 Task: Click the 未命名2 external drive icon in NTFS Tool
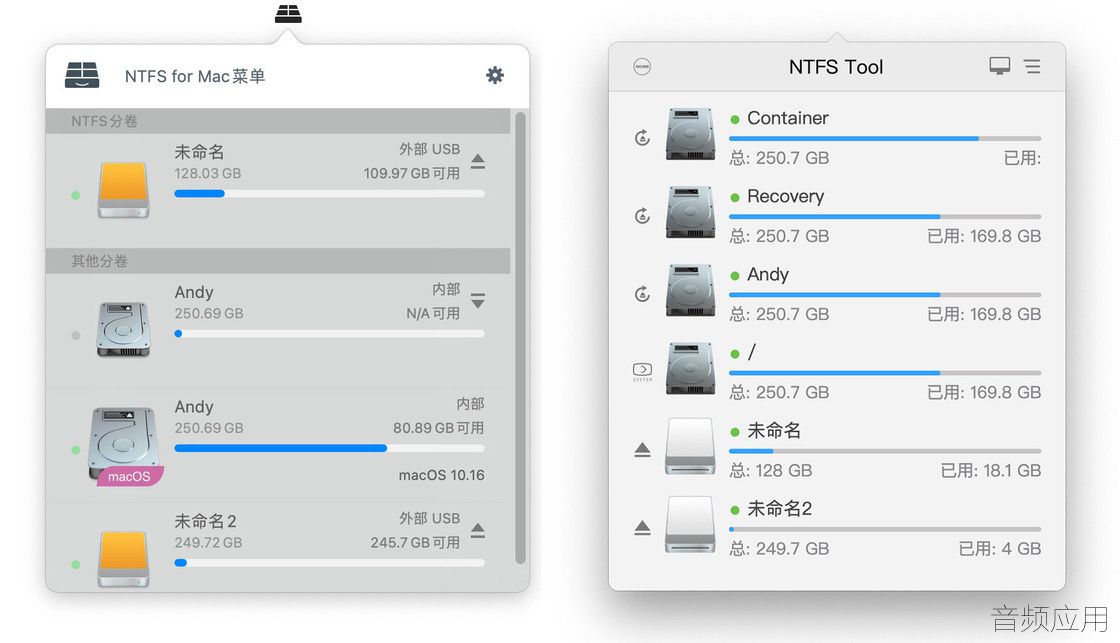[x=690, y=524]
